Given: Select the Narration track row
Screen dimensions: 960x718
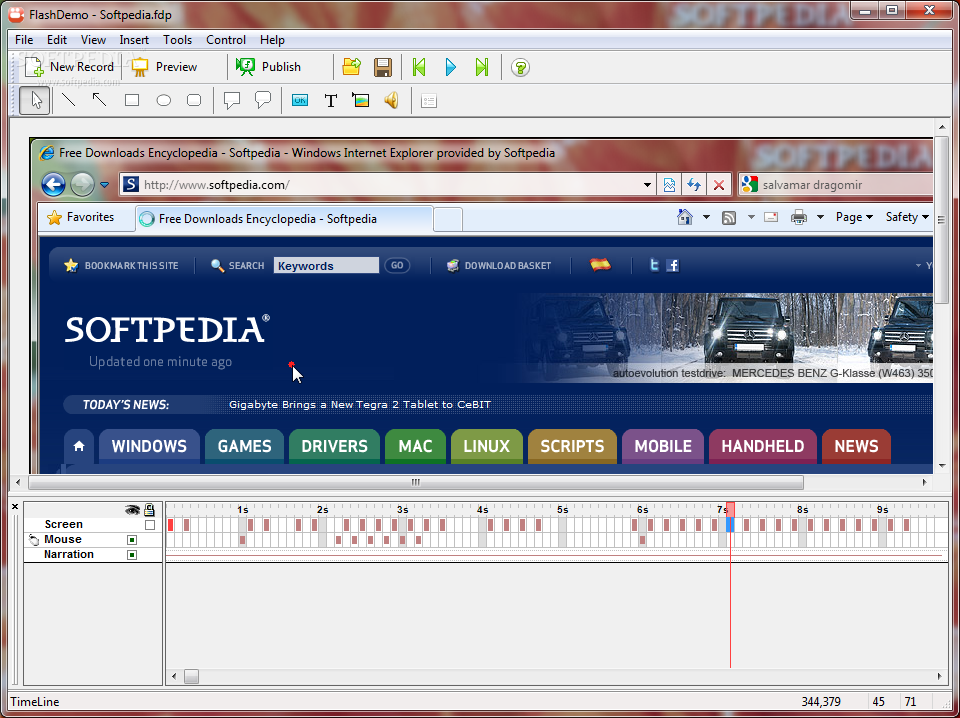Looking at the screenshot, I should tap(93, 554).
